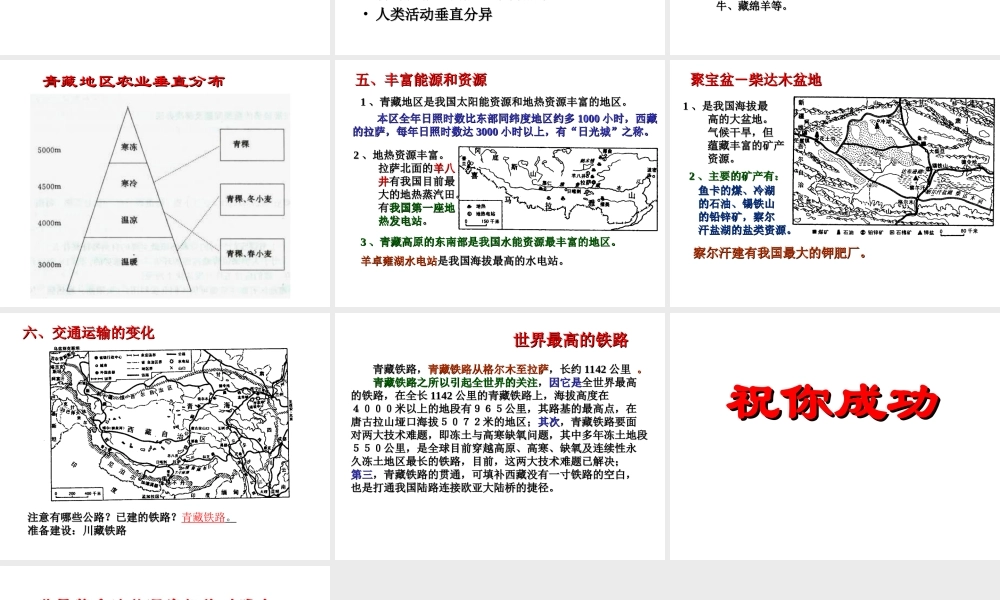Screen dimensions: 1000x600
Task: Click text 牛、藏绵羊等
Action: tap(753, 6)
